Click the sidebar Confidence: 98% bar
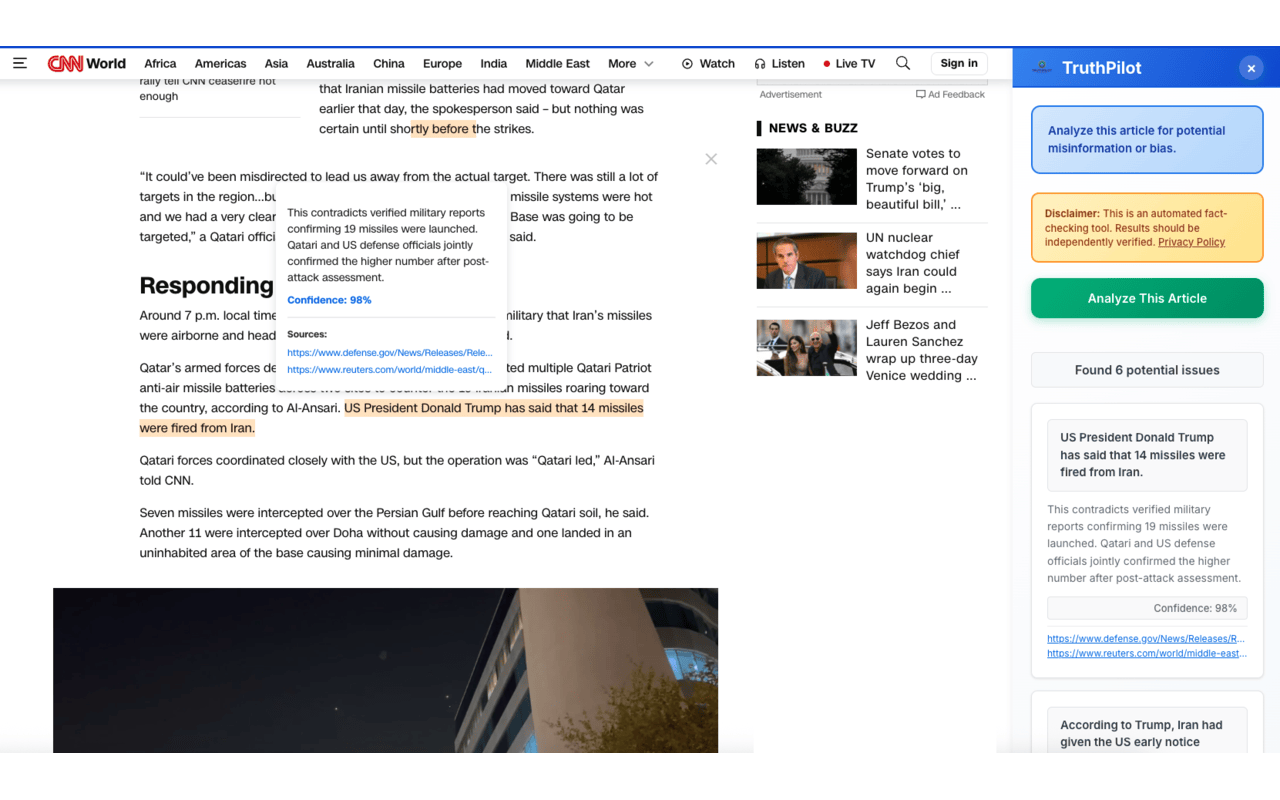1280x800 pixels. 1147,608
